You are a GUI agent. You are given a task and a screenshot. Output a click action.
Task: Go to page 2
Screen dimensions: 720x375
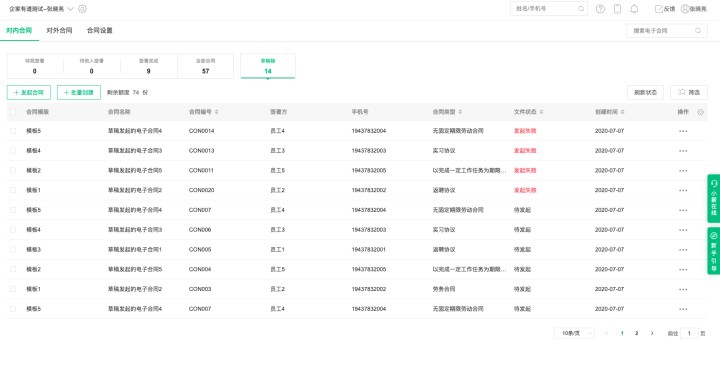(x=636, y=333)
